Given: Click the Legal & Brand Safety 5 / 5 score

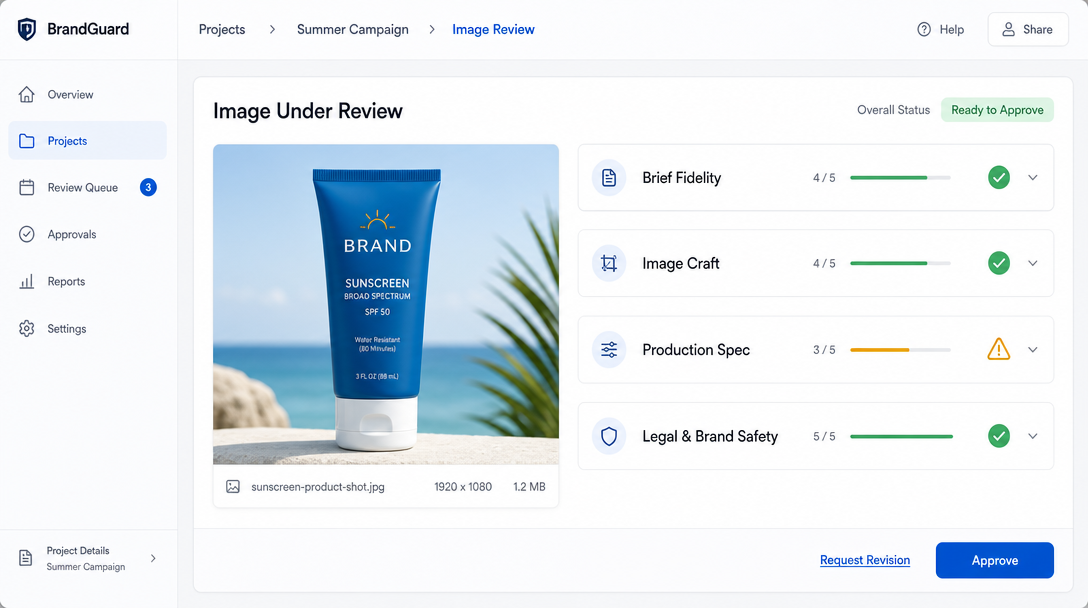Looking at the screenshot, I should point(824,436).
